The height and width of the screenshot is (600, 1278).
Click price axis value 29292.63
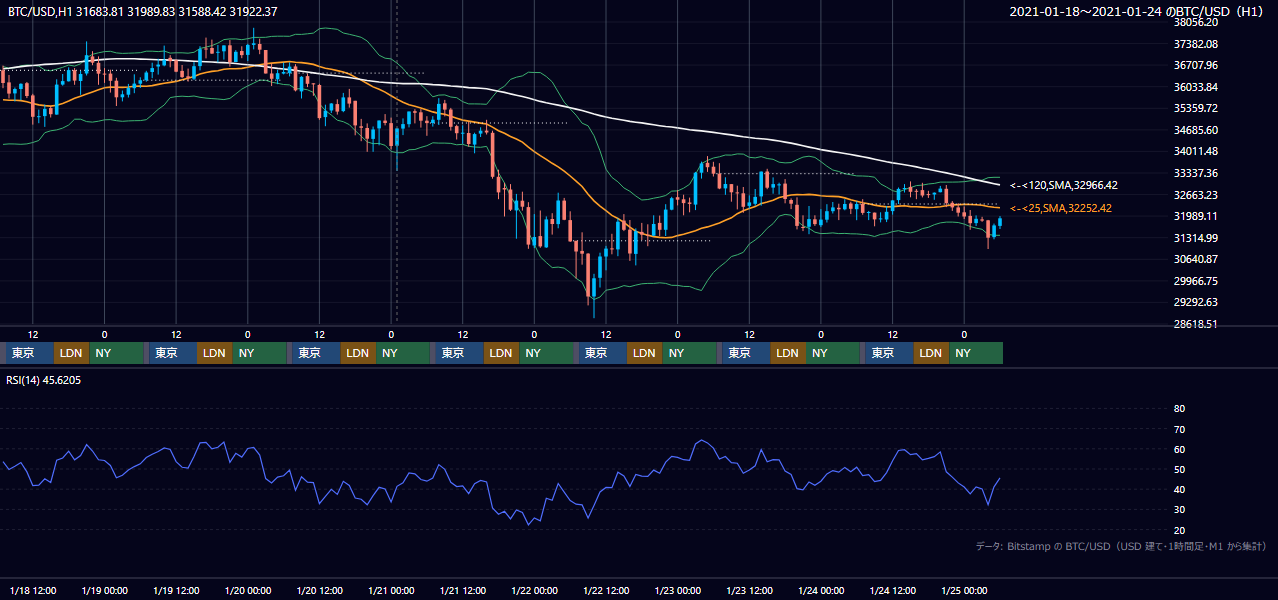click(x=1195, y=302)
